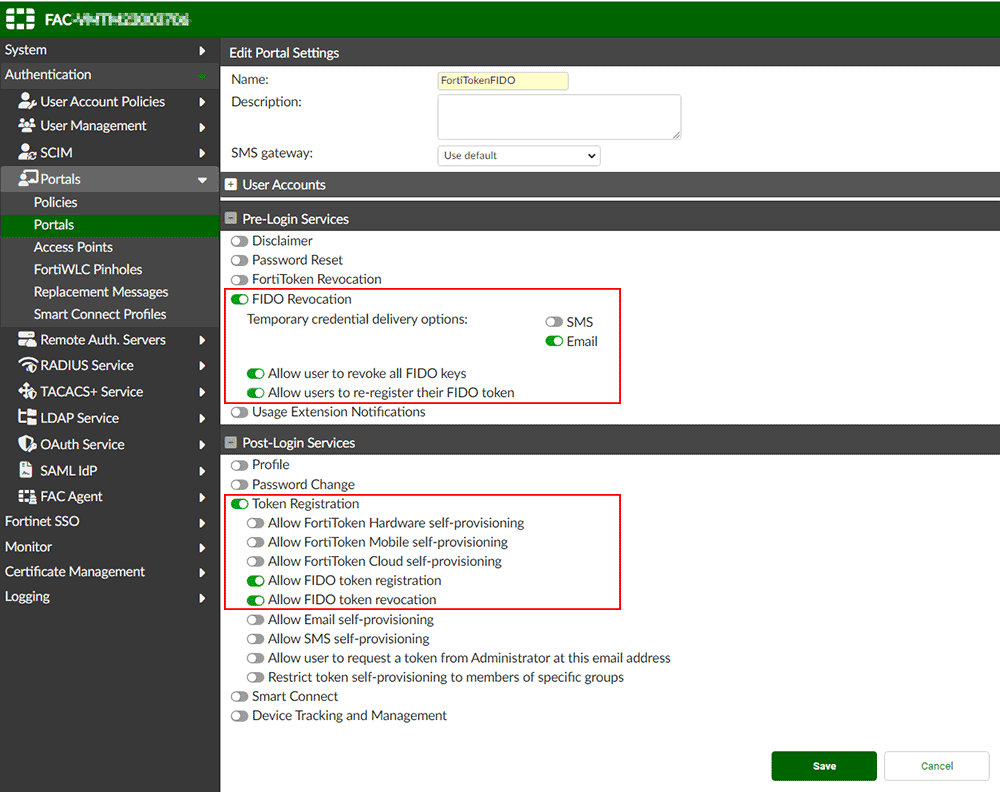
Task: Toggle Restrict token self-provisioning to groups
Action: point(255,677)
